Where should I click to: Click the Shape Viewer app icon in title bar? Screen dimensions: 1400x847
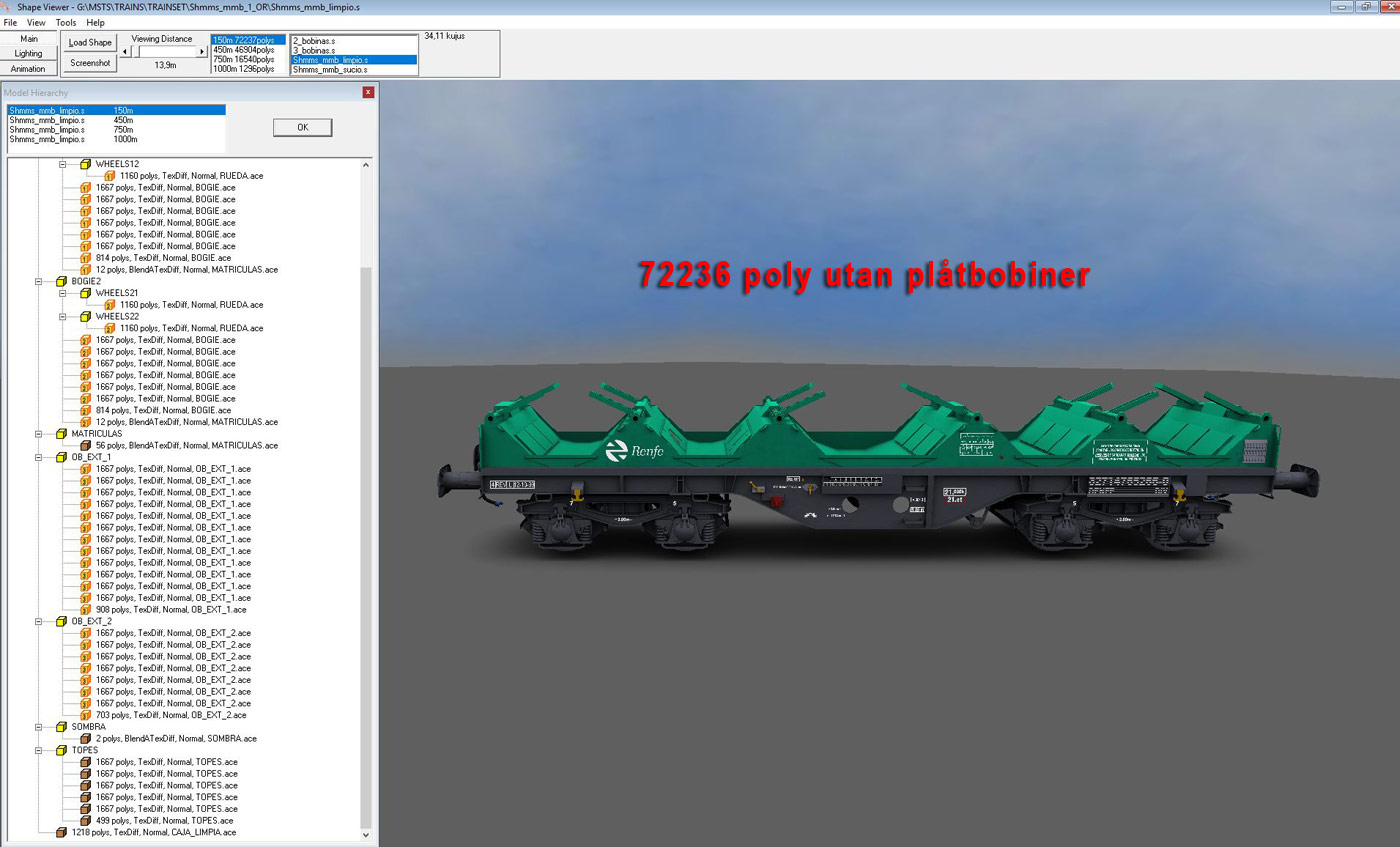point(8,7)
